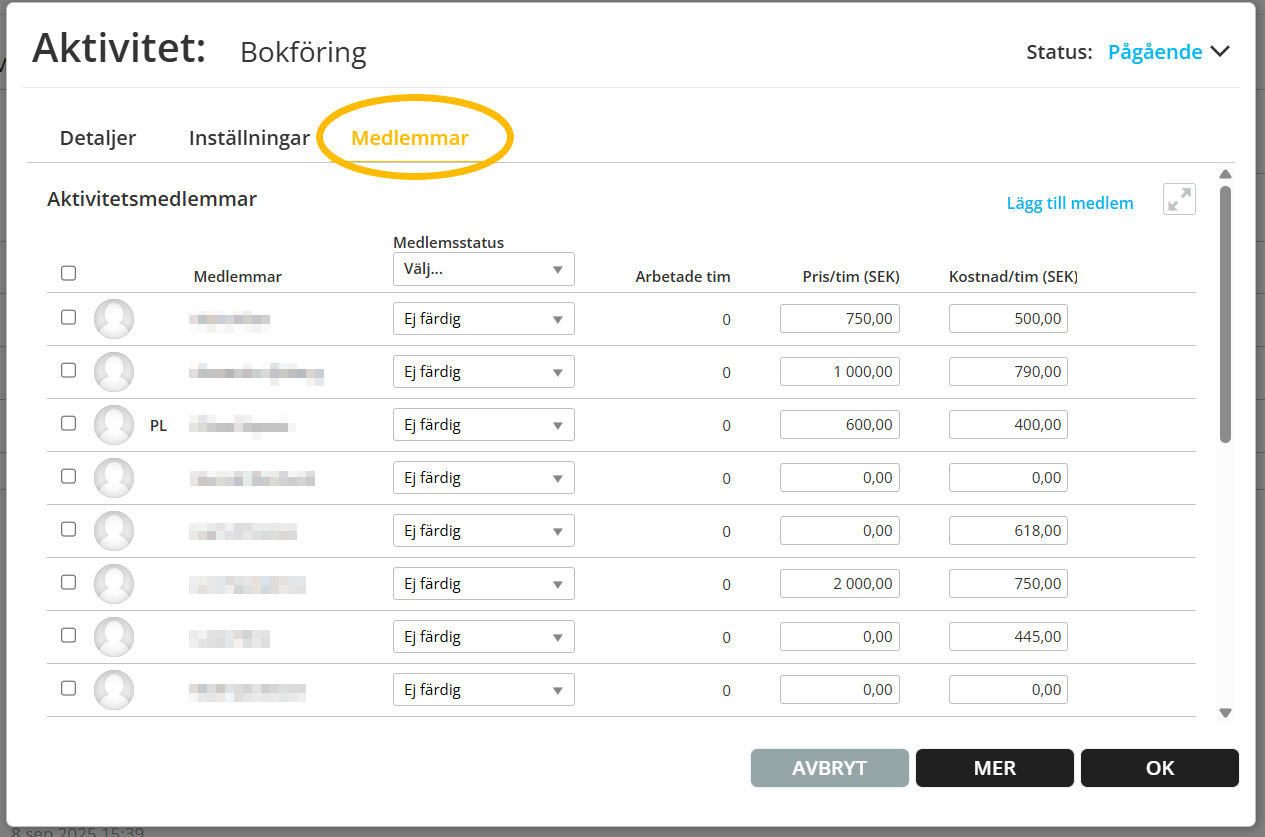Click avatar of member with 2 000,00 price
Image resolution: width=1265 pixels, height=837 pixels.
coord(114,584)
